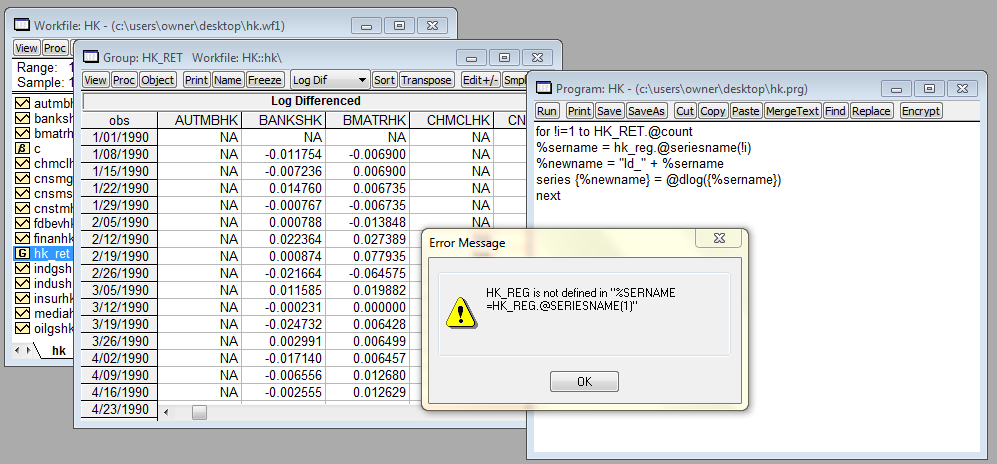
Task: Click SaveAs in the Program toolbar
Action: click(x=646, y=111)
